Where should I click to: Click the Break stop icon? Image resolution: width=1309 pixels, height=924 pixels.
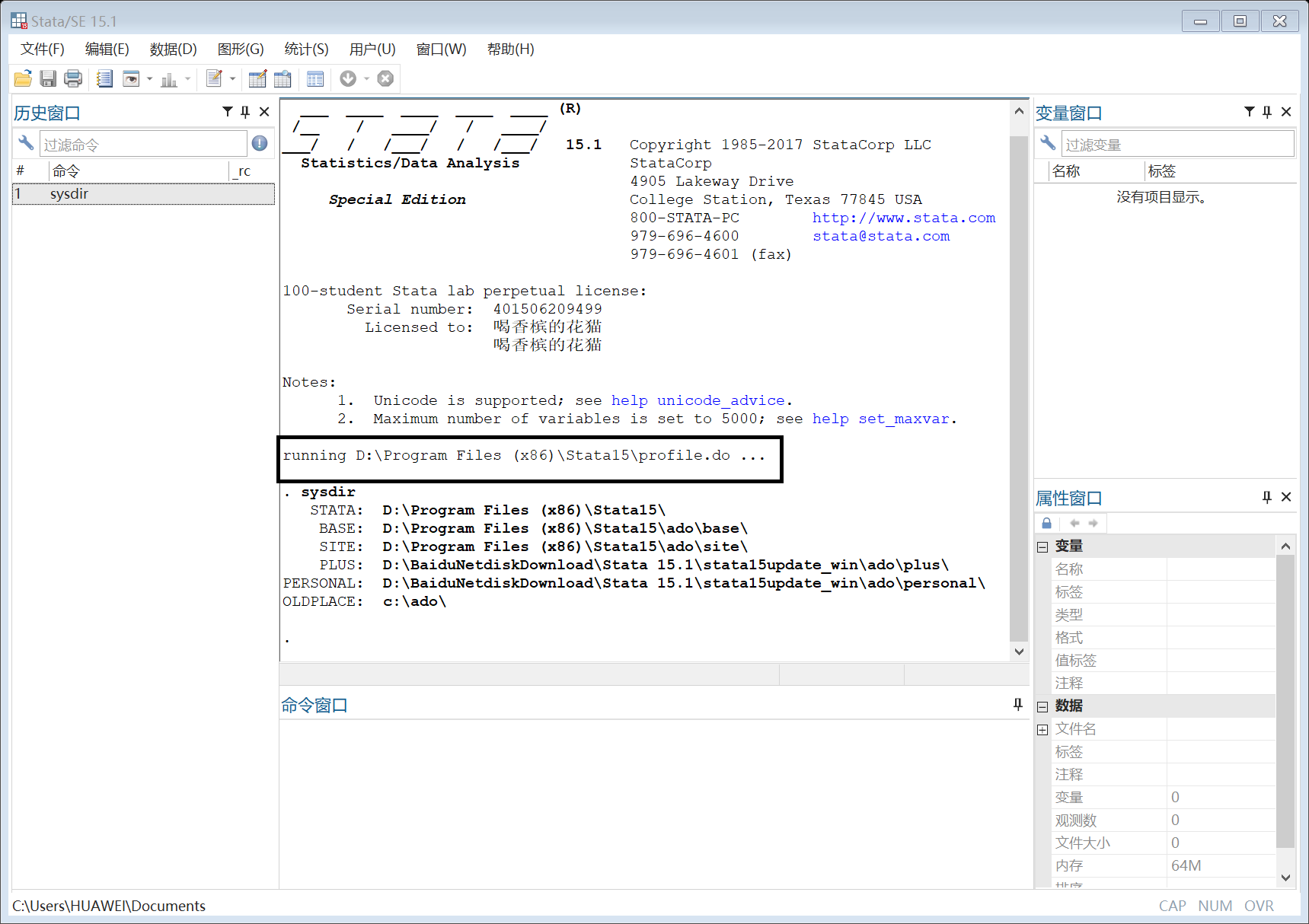[x=385, y=78]
